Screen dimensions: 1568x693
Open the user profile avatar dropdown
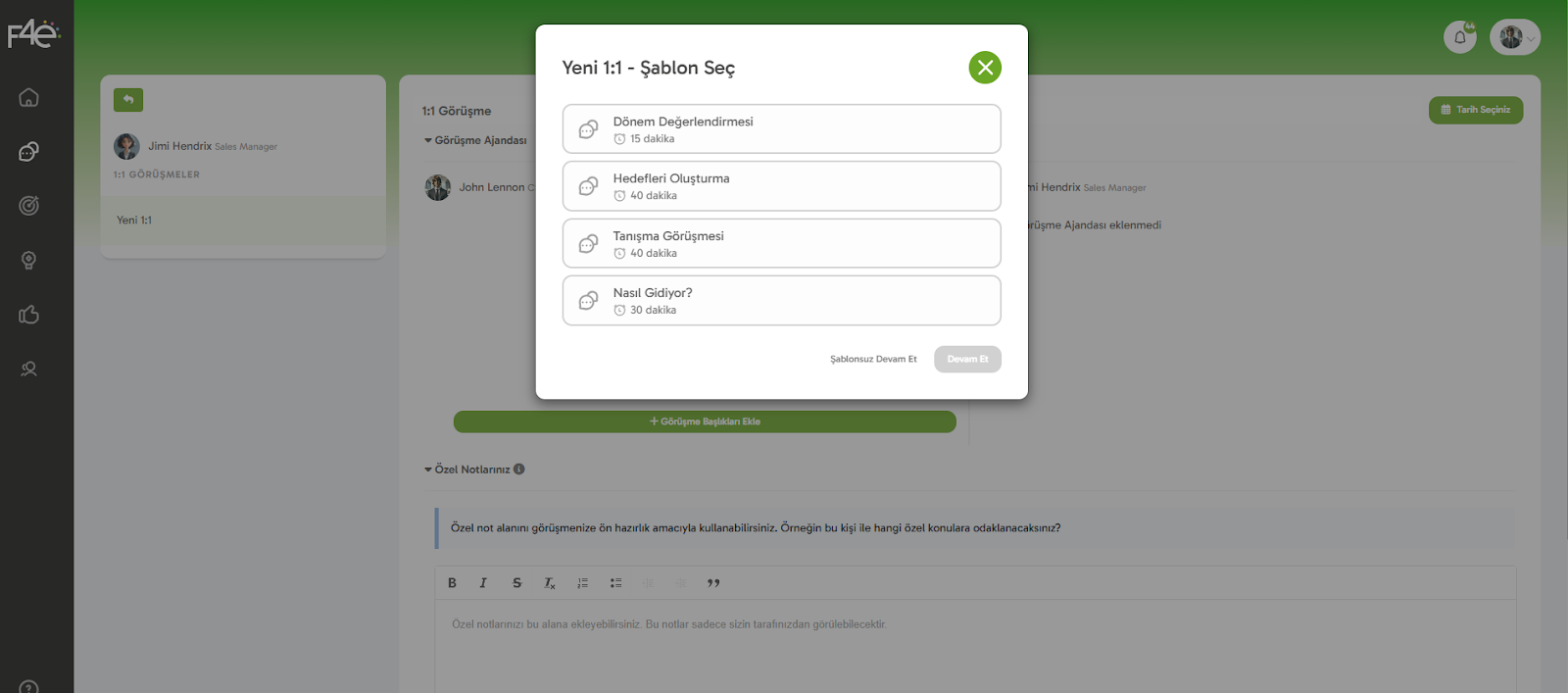pyautogui.click(x=1515, y=37)
